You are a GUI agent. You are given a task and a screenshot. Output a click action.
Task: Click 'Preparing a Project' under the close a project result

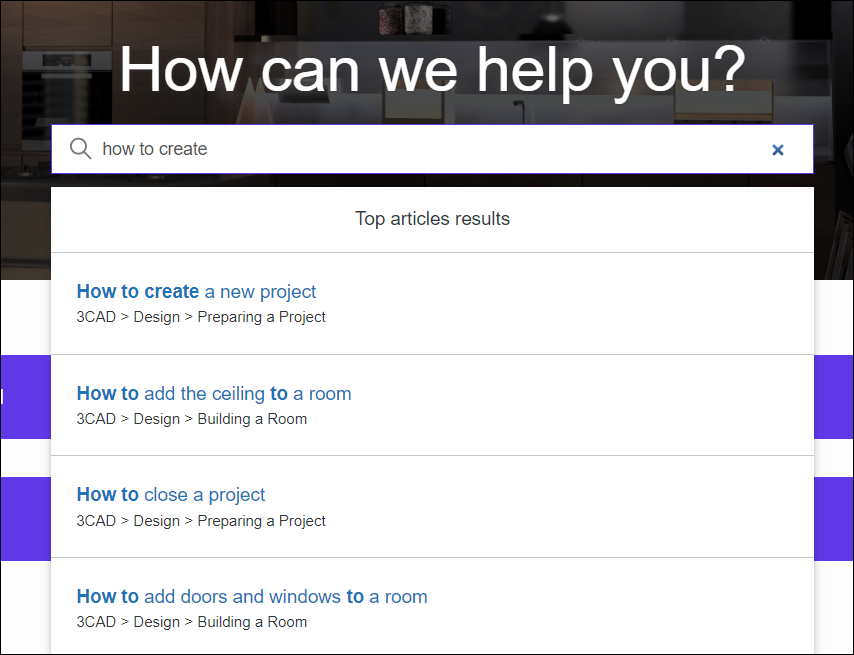262,521
